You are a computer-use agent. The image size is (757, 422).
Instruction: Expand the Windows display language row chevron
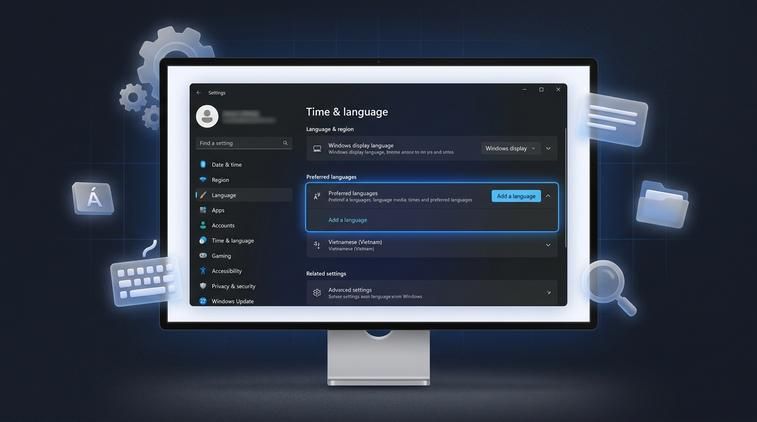548,149
